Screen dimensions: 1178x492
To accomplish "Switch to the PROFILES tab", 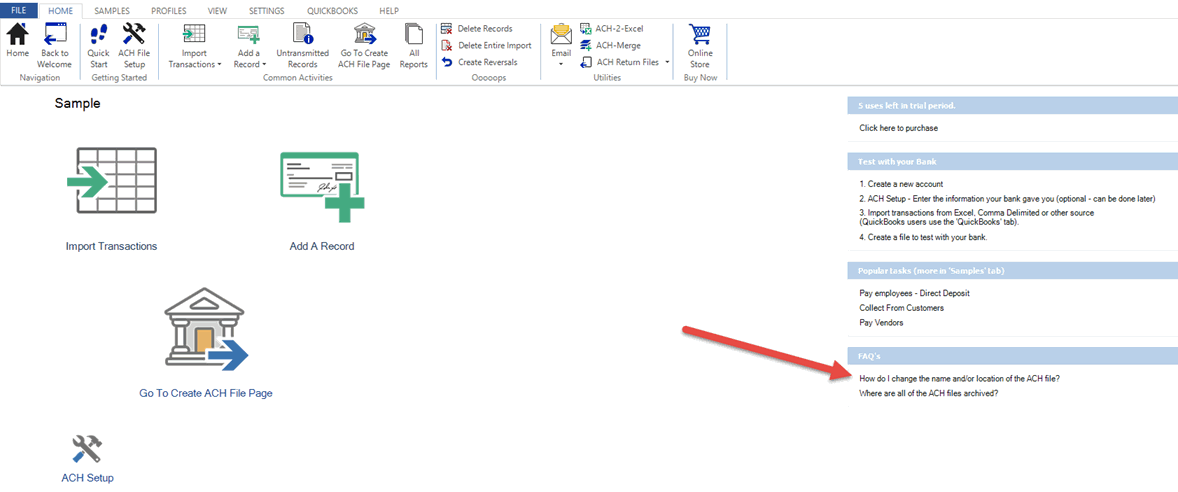I will (x=169, y=11).
